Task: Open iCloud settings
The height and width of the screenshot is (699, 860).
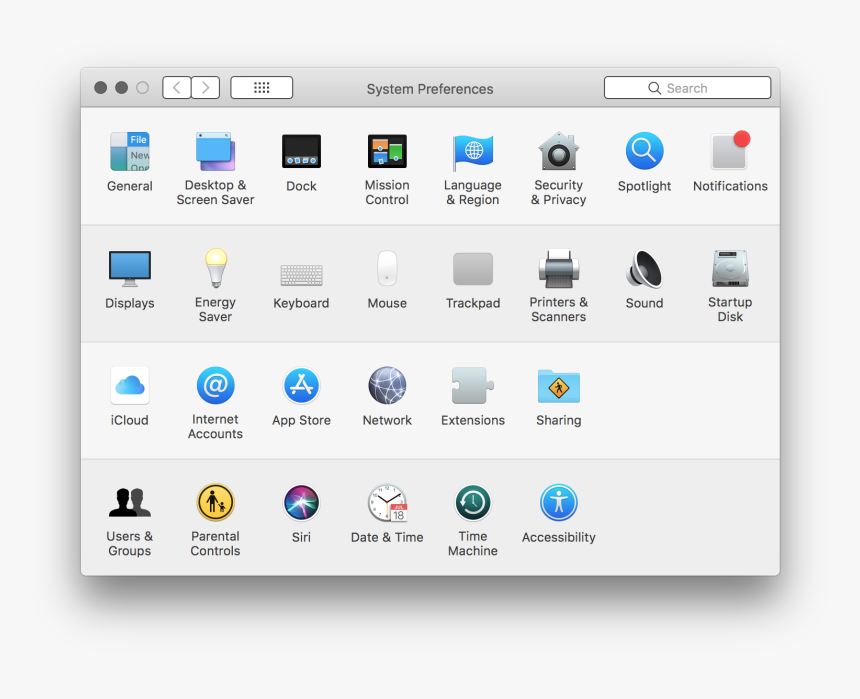Action: pyautogui.click(x=129, y=386)
